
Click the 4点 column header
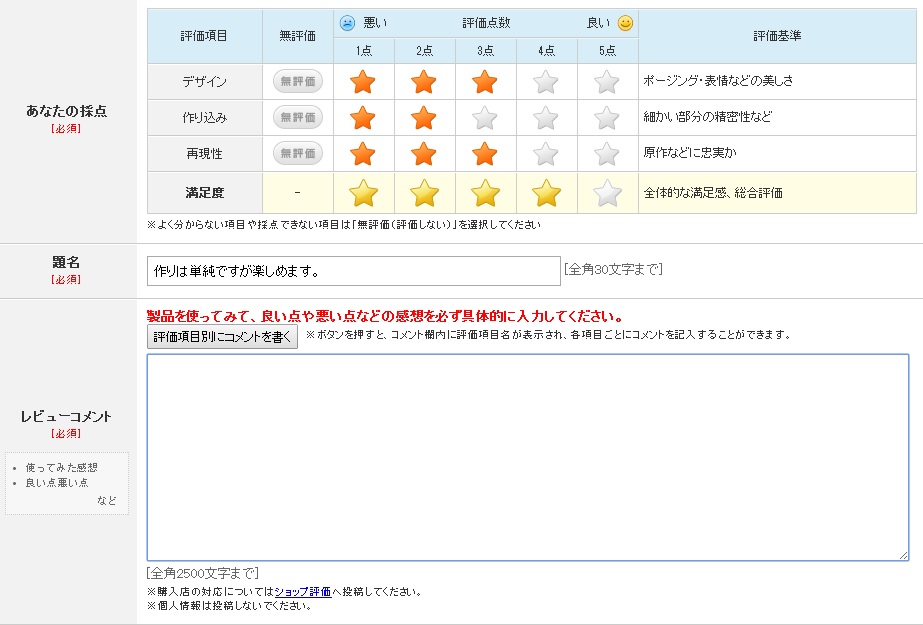[547, 51]
